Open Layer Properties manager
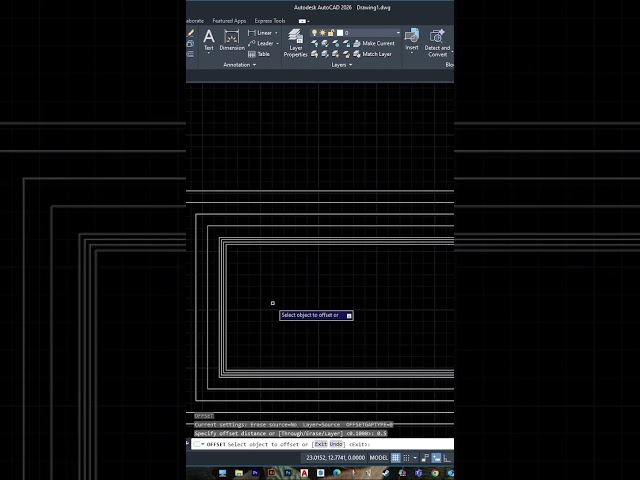 click(x=295, y=43)
